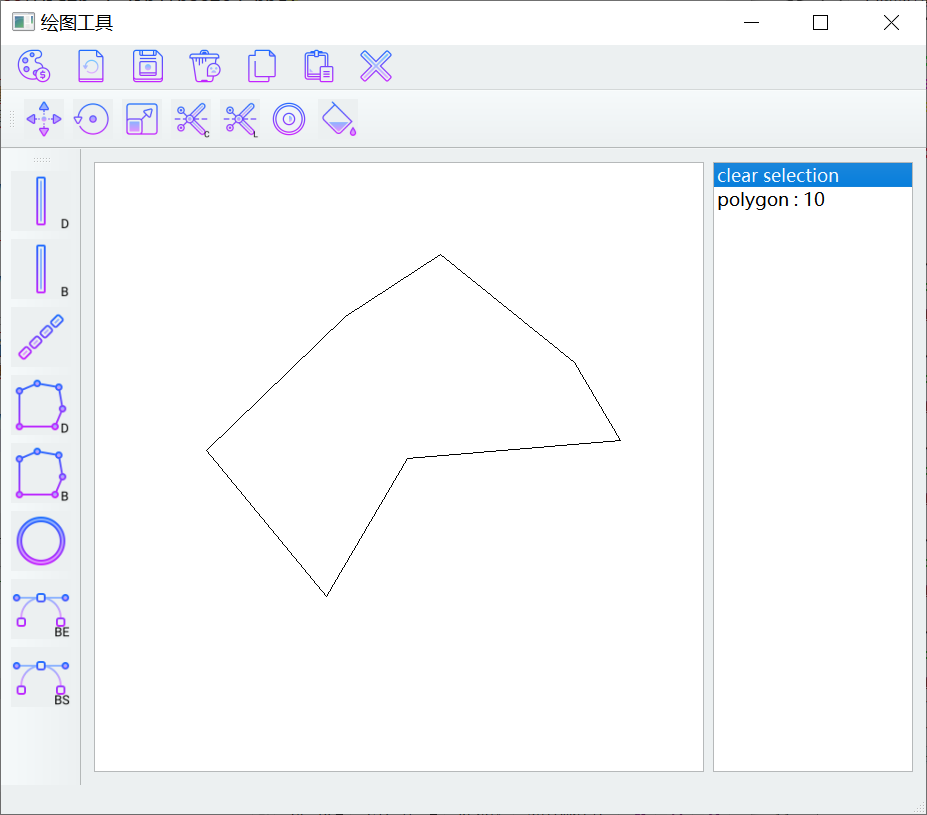The width and height of the screenshot is (927, 815).
Task: Click the polygon's top vertex on canvas
Action: (440, 255)
